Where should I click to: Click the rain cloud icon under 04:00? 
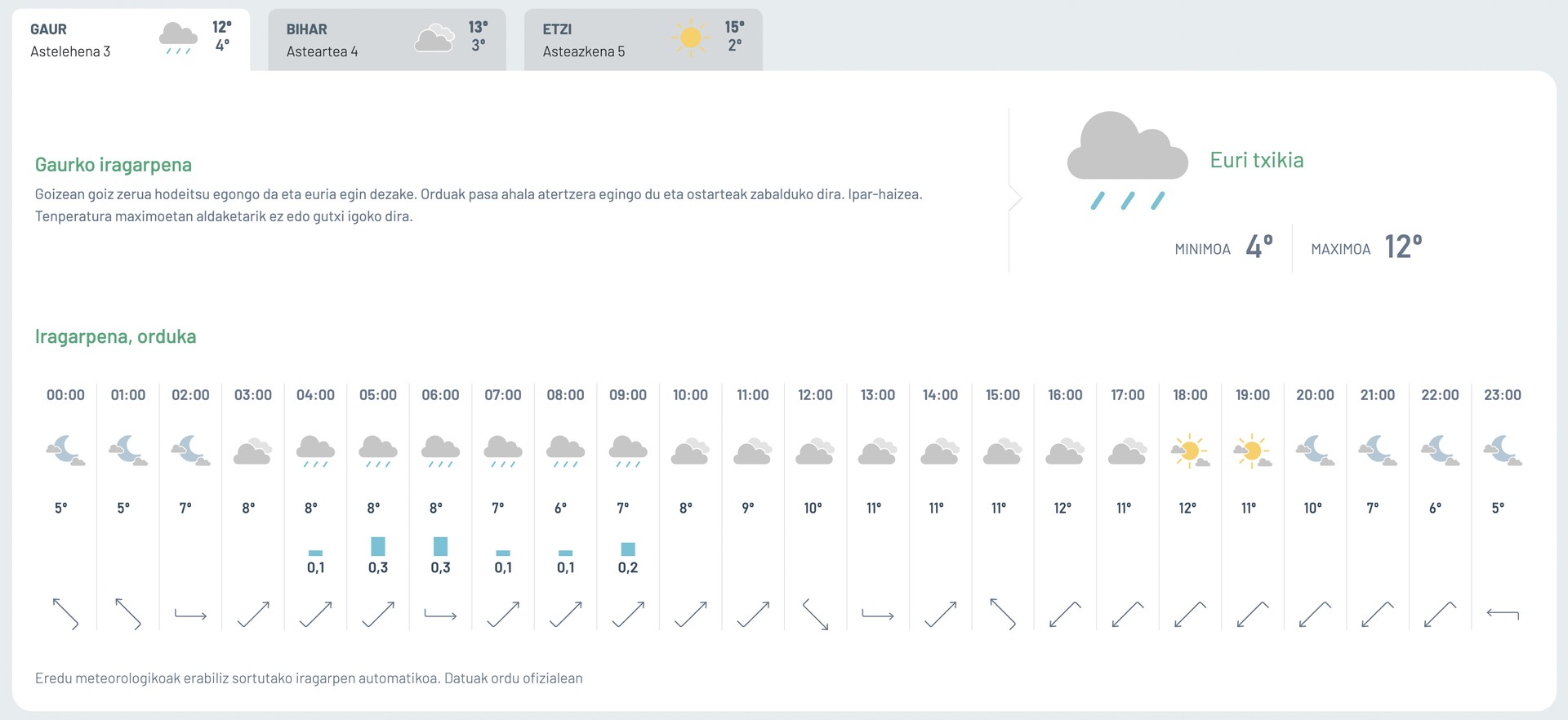(315, 451)
